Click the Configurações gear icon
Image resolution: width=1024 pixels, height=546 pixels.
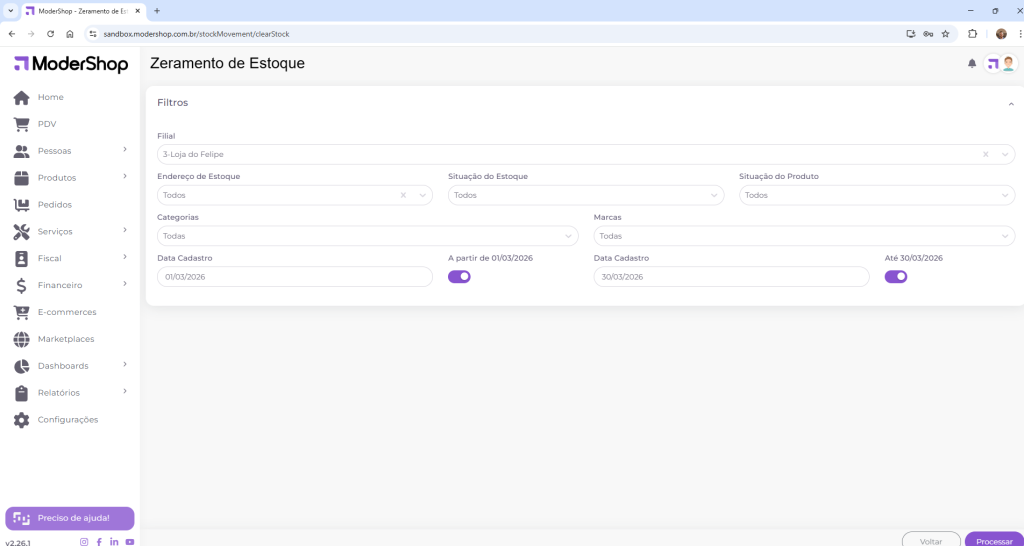21,420
